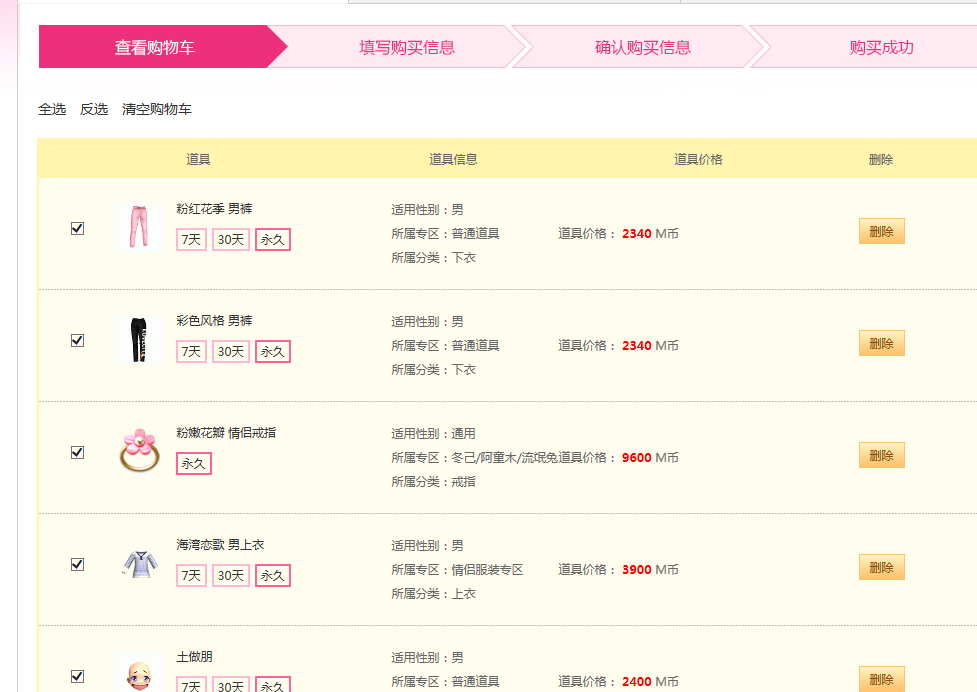Screen dimensions: 977x692
Task: Select 30天 duration for 彩色风格 男裤
Action: (x=231, y=352)
